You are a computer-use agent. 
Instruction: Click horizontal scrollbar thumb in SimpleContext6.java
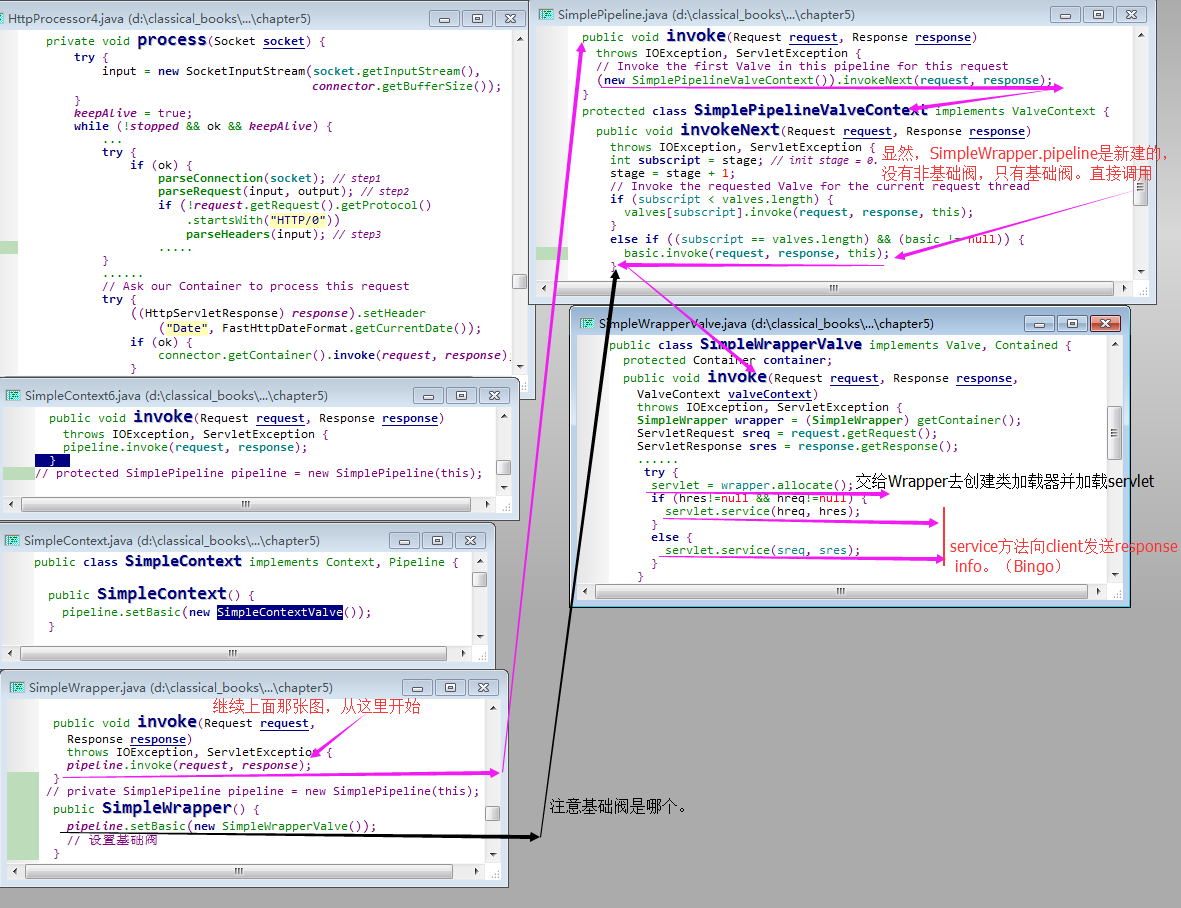[x=246, y=504]
